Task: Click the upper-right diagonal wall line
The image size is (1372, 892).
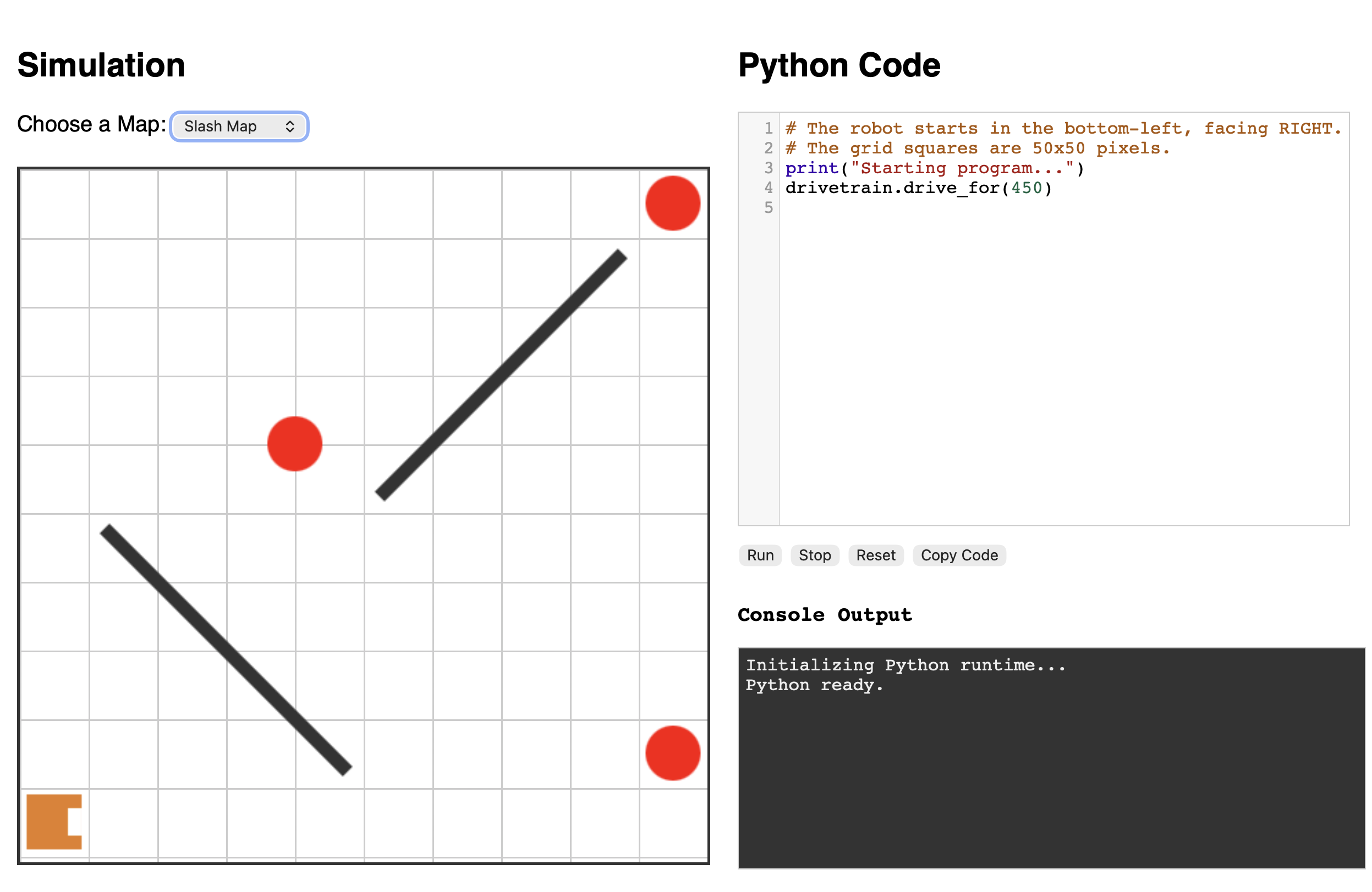Action: 501,375
